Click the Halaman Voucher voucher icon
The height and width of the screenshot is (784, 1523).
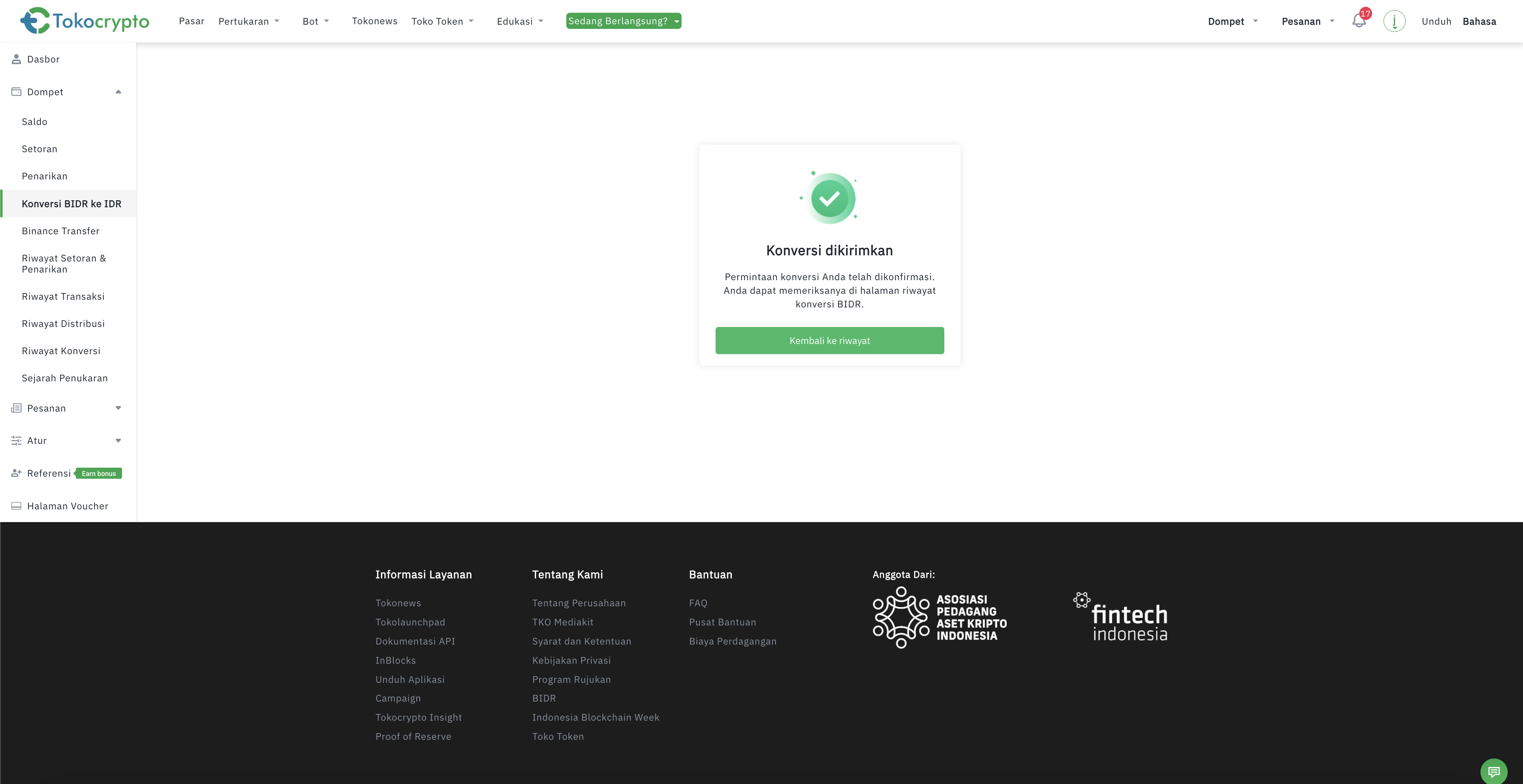pyautogui.click(x=14, y=506)
